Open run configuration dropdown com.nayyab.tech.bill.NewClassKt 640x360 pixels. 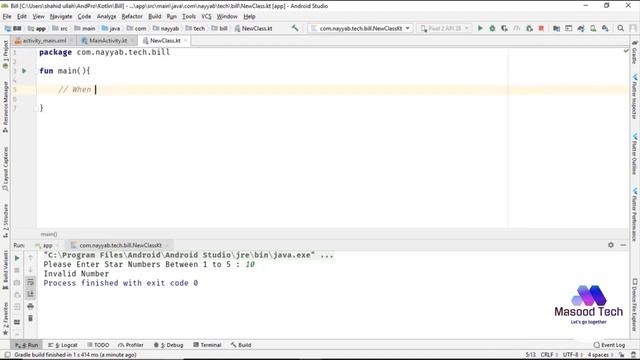(360, 28)
